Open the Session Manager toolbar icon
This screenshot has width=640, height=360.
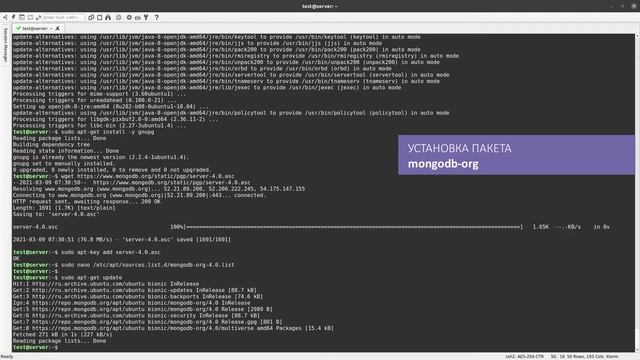(5, 18)
